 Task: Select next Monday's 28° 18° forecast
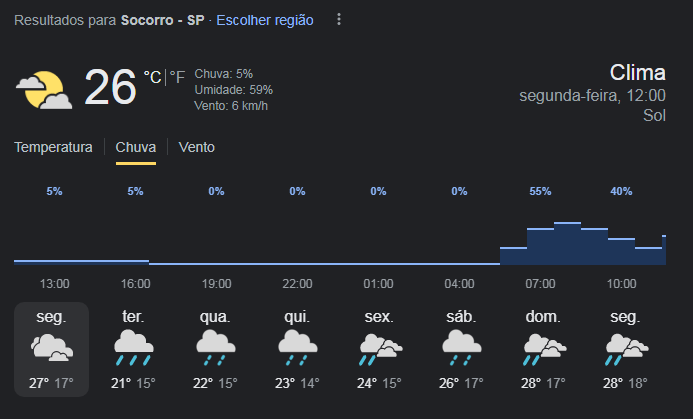pos(625,349)
